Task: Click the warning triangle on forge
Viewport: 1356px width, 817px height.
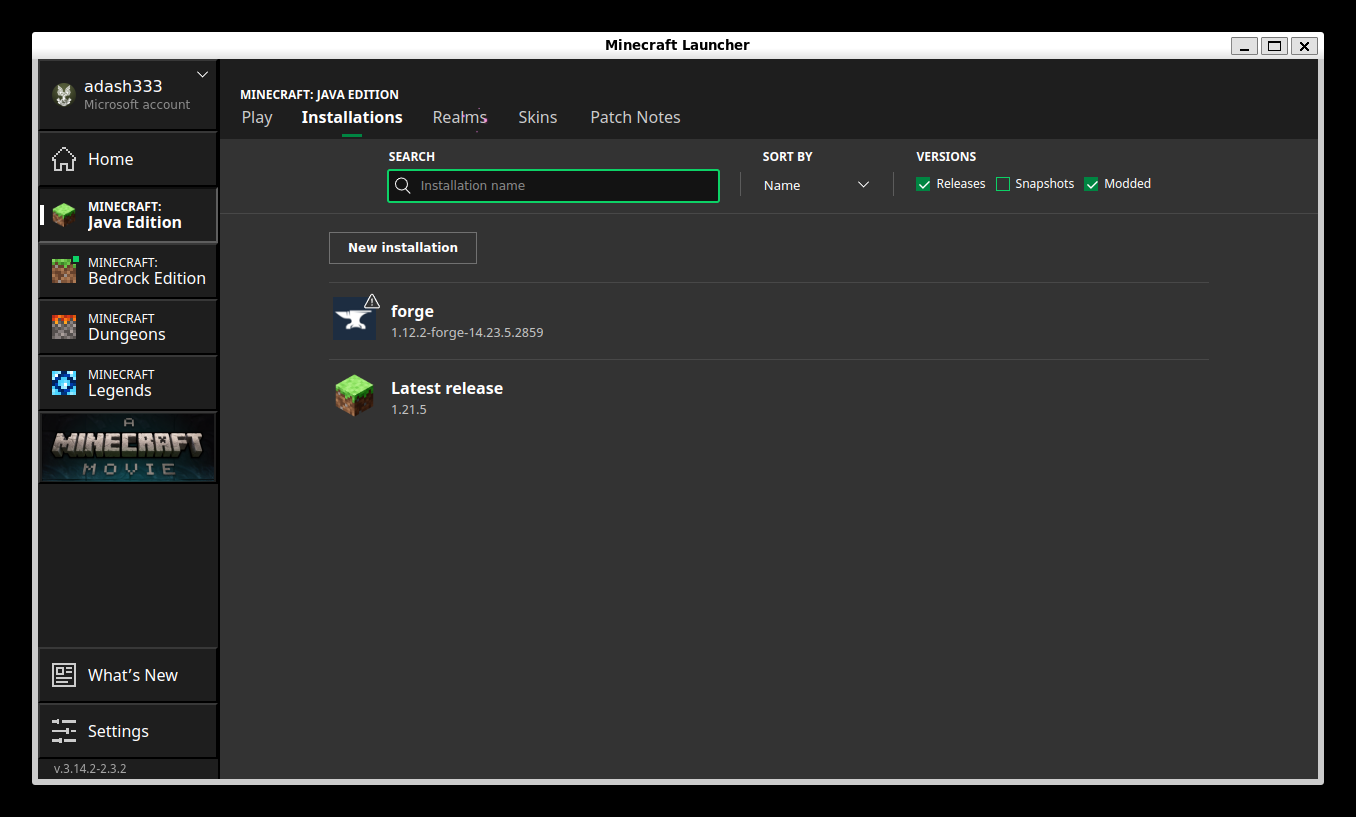Action: [372, 301]
